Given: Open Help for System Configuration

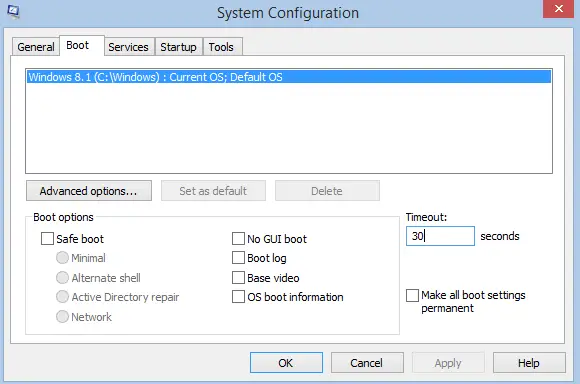Looking at the screenshot, I should [529, 363].
